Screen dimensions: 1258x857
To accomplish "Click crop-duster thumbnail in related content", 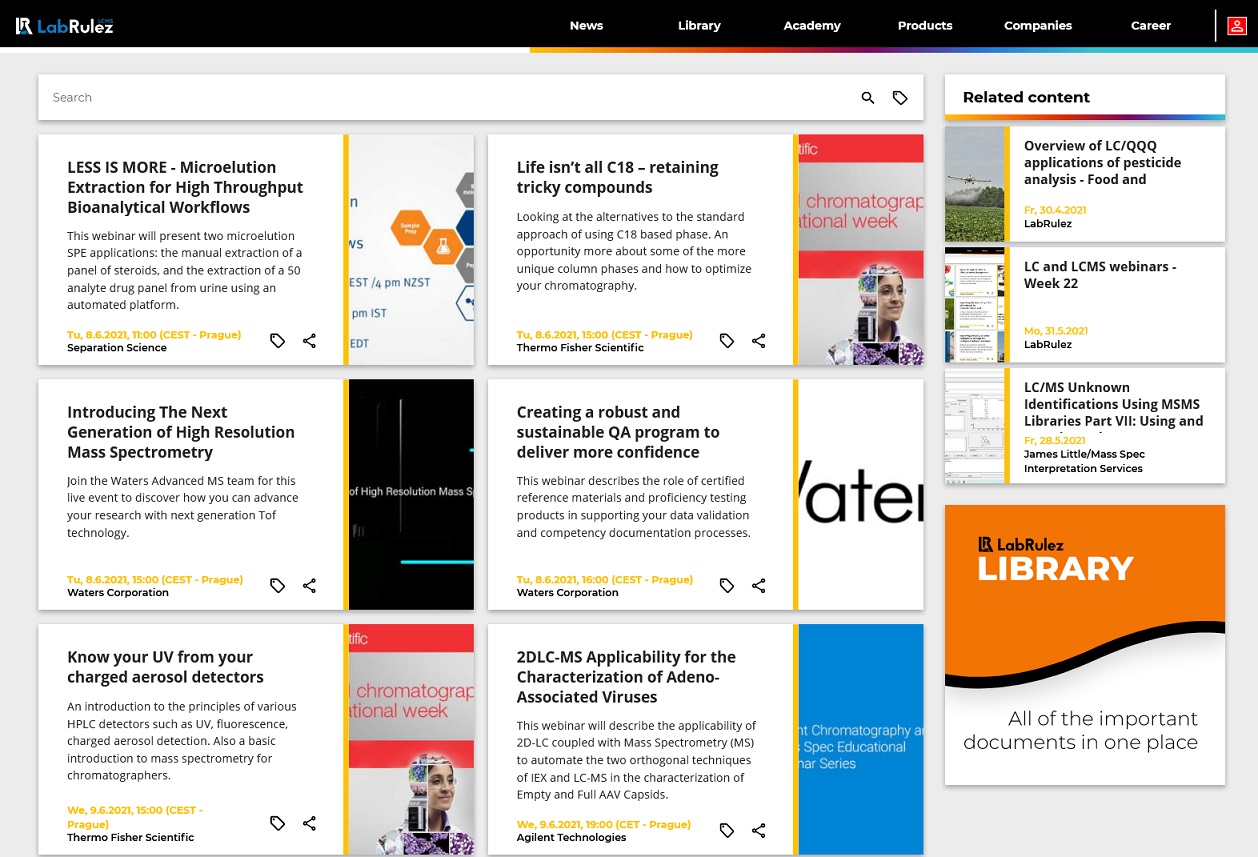I will point(975,184).
